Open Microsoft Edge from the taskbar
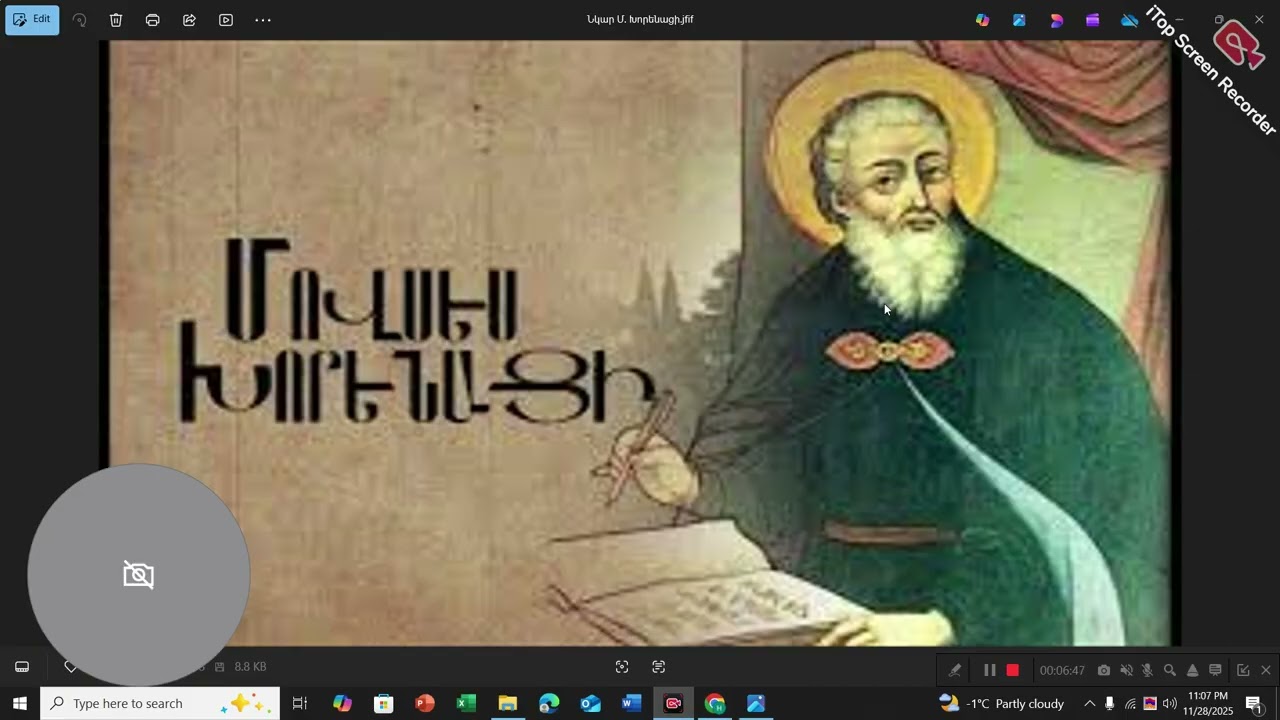Image resolution: width=1280 pixels, height=720 pixels. [x=549, y=703]
